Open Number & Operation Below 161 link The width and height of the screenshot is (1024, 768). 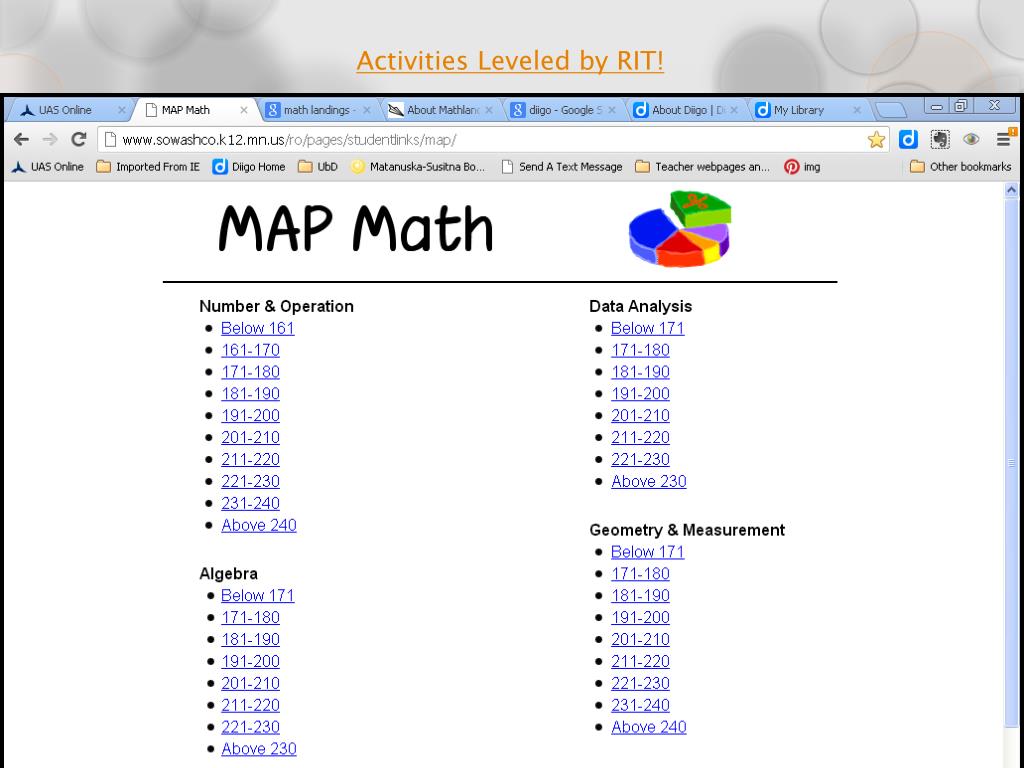point(257,328)
